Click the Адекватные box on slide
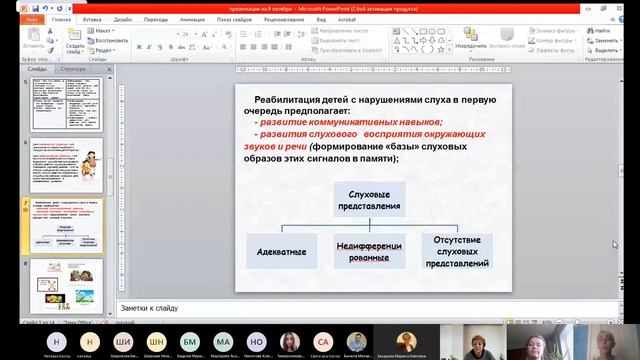 click(x=282, y=251)
